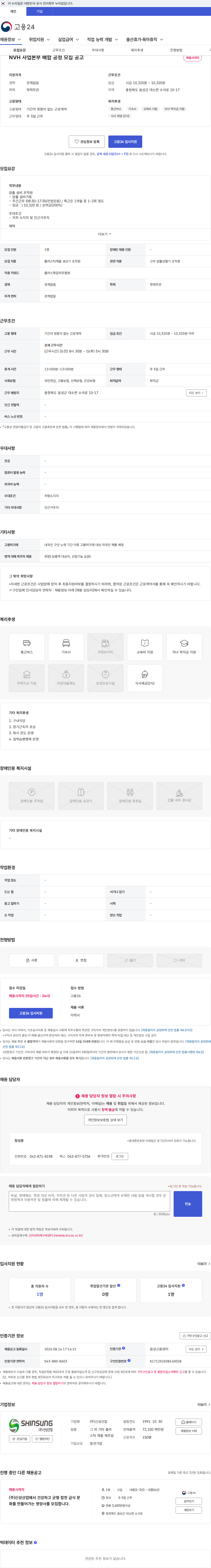
Task: Select the 복리후생 section tab
Action: click(137, 51)
